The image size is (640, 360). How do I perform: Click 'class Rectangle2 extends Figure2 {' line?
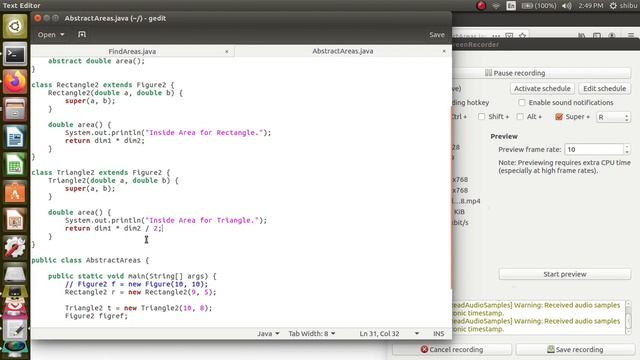pyautogui.click(x=103, y=85)
